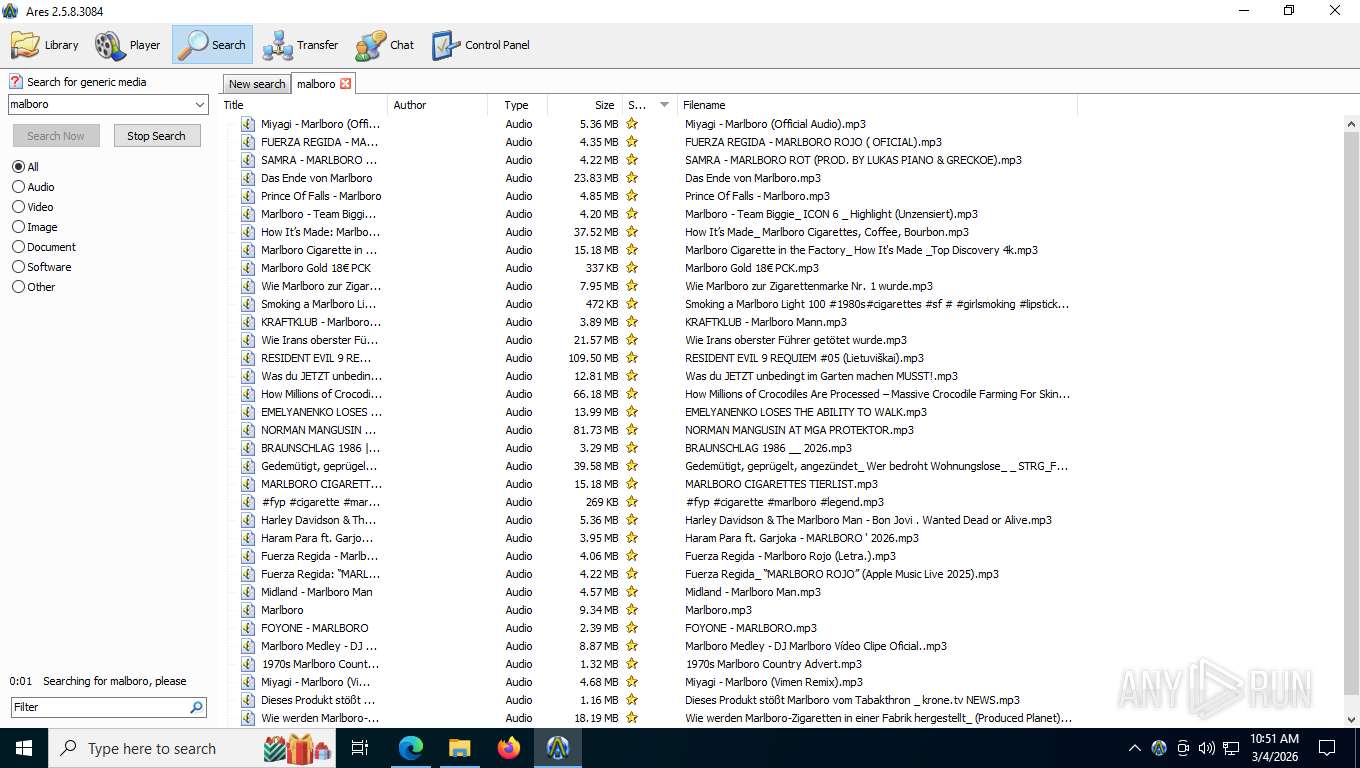Click star icon for RESIDENT EVIL 9 REQUIEM row
The width and height of the screenshot is (1360, 768).
pos(632,358)
